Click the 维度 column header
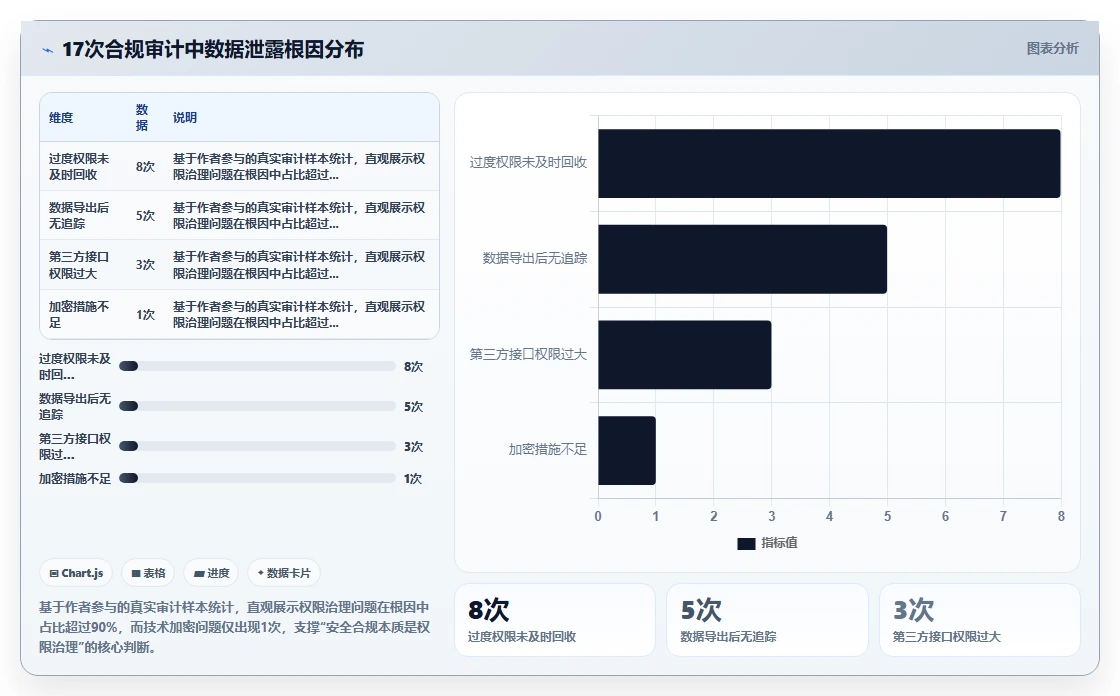The height and width of the screenshot is (696, 1120). tap(61, 118)
